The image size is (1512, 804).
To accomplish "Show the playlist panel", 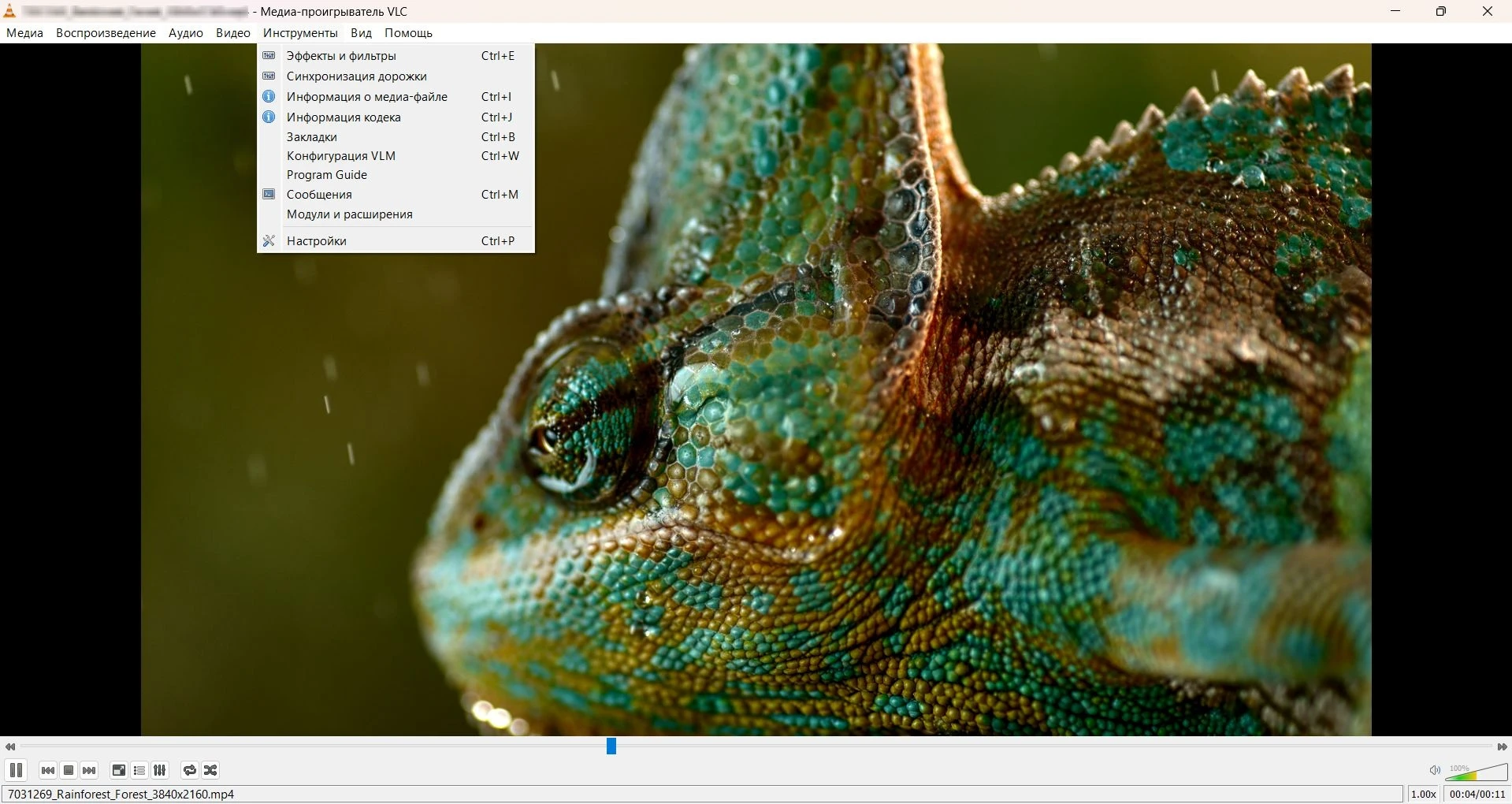I will 139,770.
